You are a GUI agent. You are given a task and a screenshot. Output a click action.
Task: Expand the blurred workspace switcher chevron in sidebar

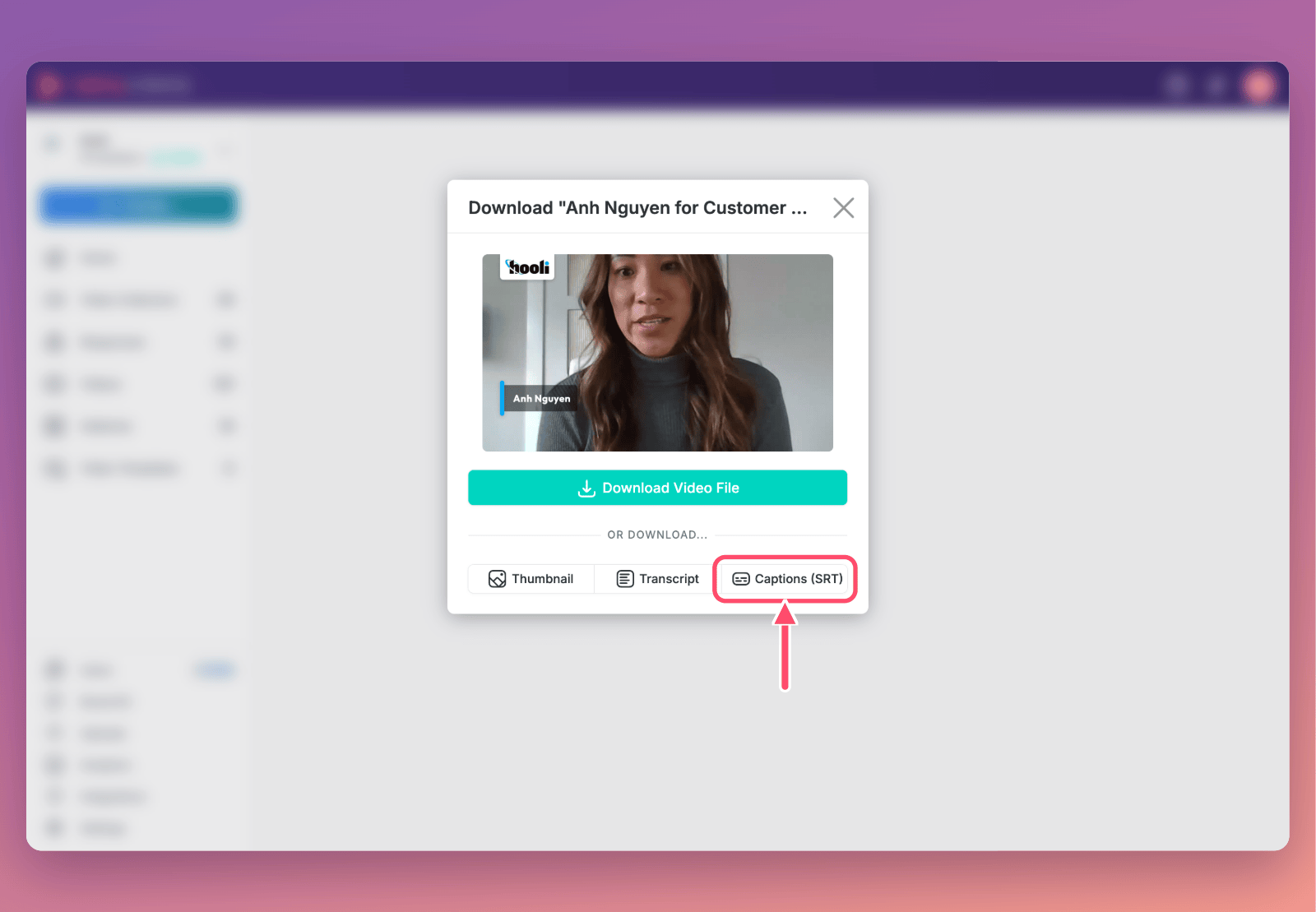(225, 149)
